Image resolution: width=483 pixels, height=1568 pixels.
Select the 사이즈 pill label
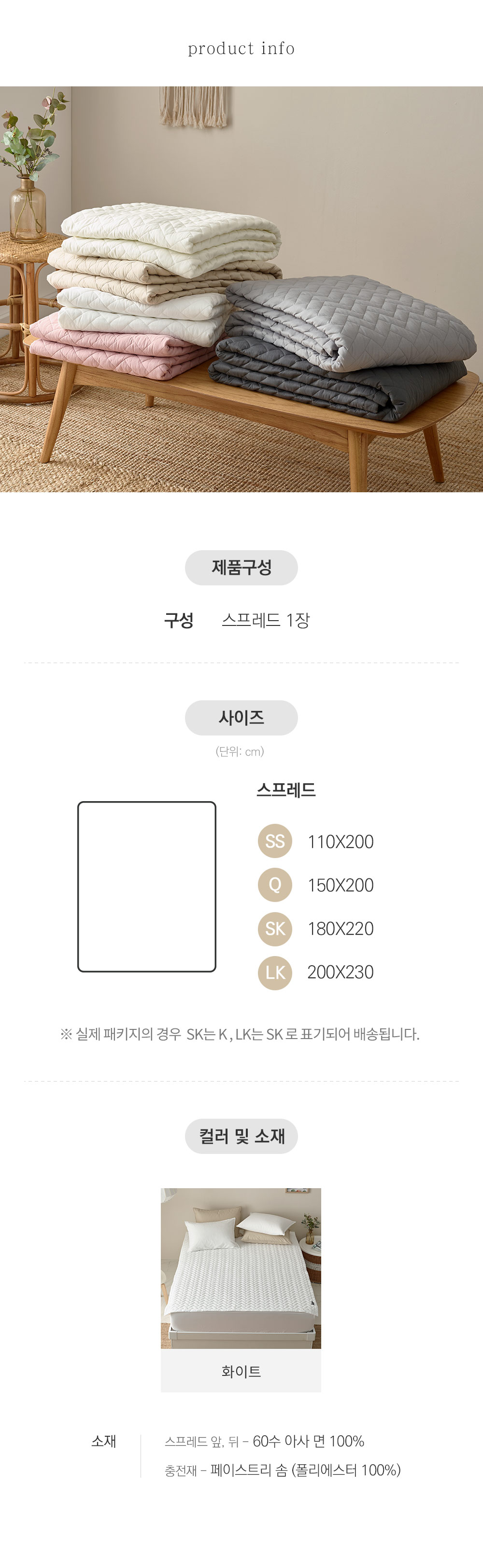pyautogui.click(x=241, y=718)
